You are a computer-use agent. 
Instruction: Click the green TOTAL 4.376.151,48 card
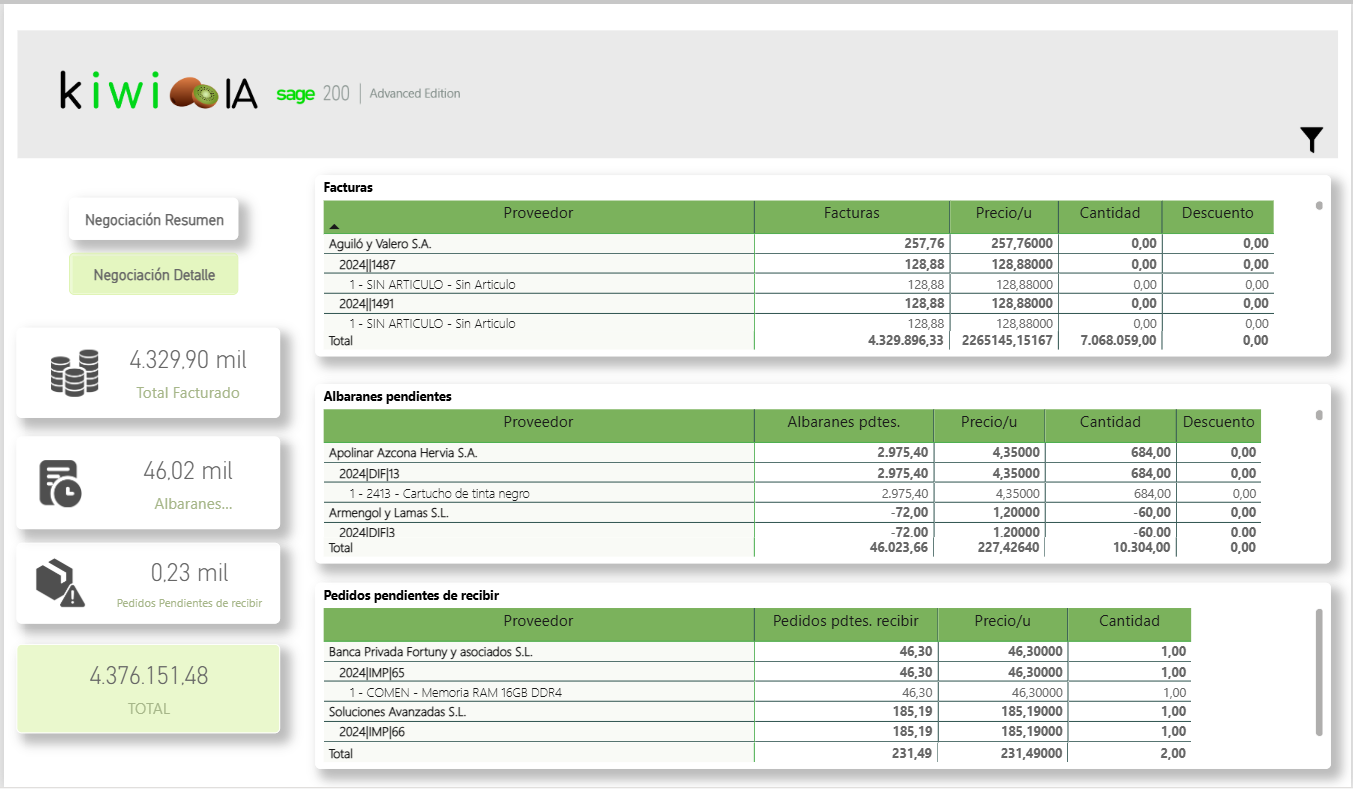pyautogui.click(x=148, y=689)
